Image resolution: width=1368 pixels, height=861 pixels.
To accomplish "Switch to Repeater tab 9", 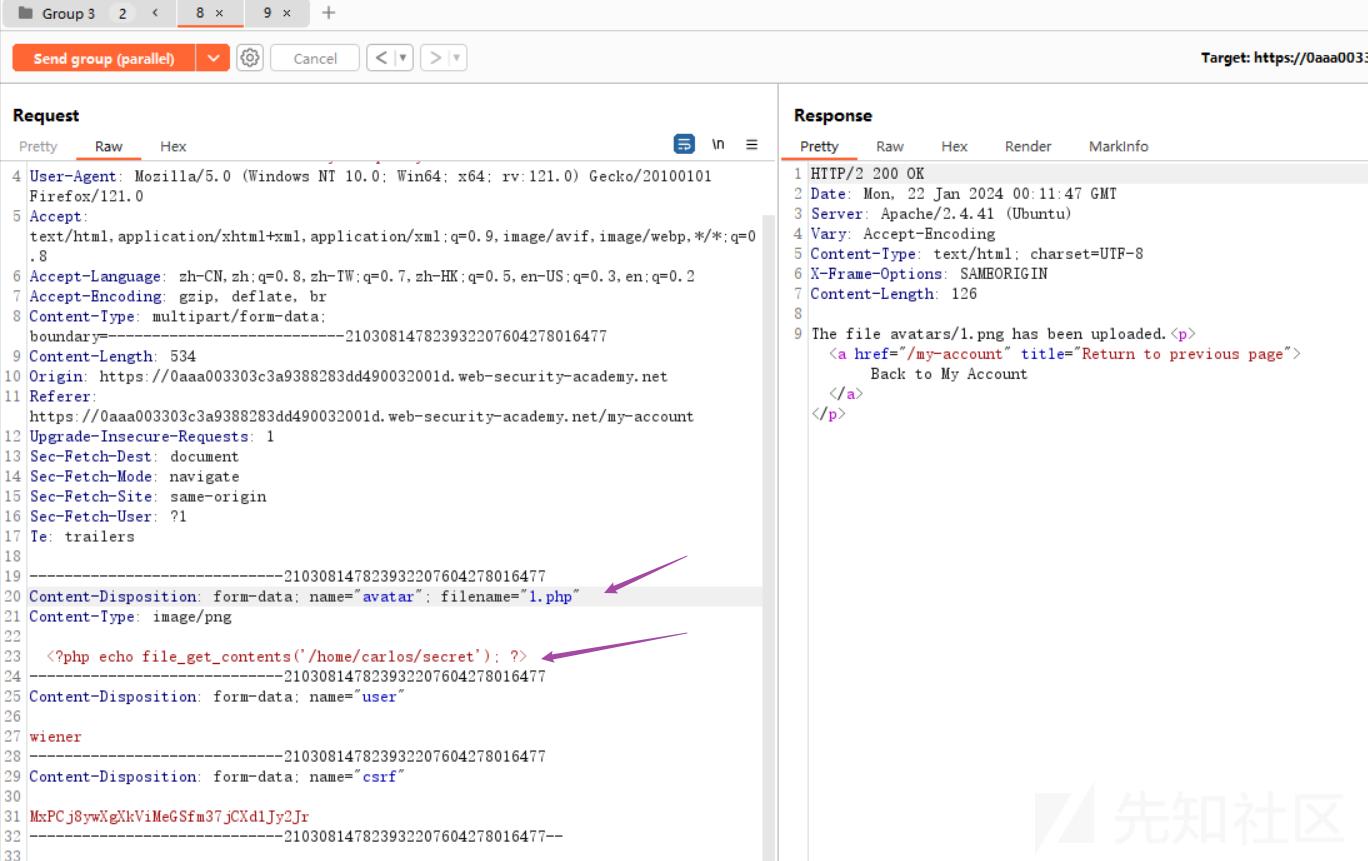I will click(267, 13).
